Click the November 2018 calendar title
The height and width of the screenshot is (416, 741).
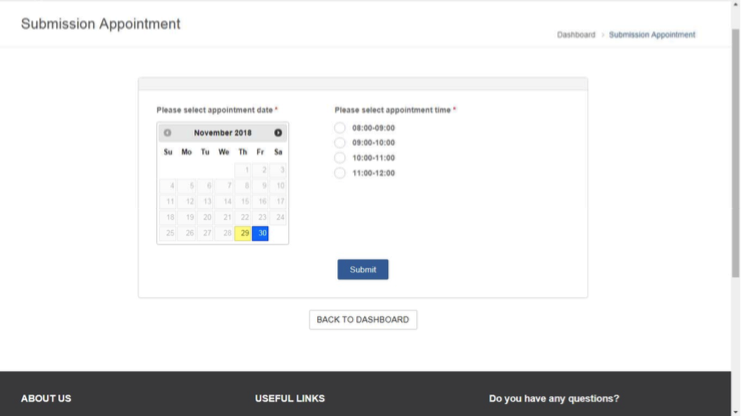[x=223, y=133]
